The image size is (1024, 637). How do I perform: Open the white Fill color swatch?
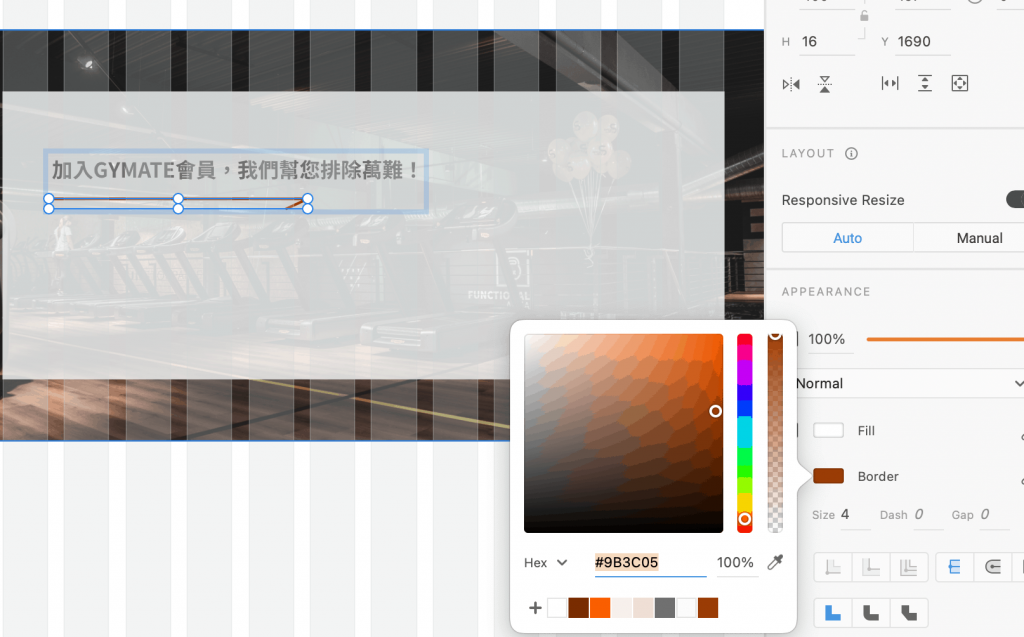[x=828, y=430]
